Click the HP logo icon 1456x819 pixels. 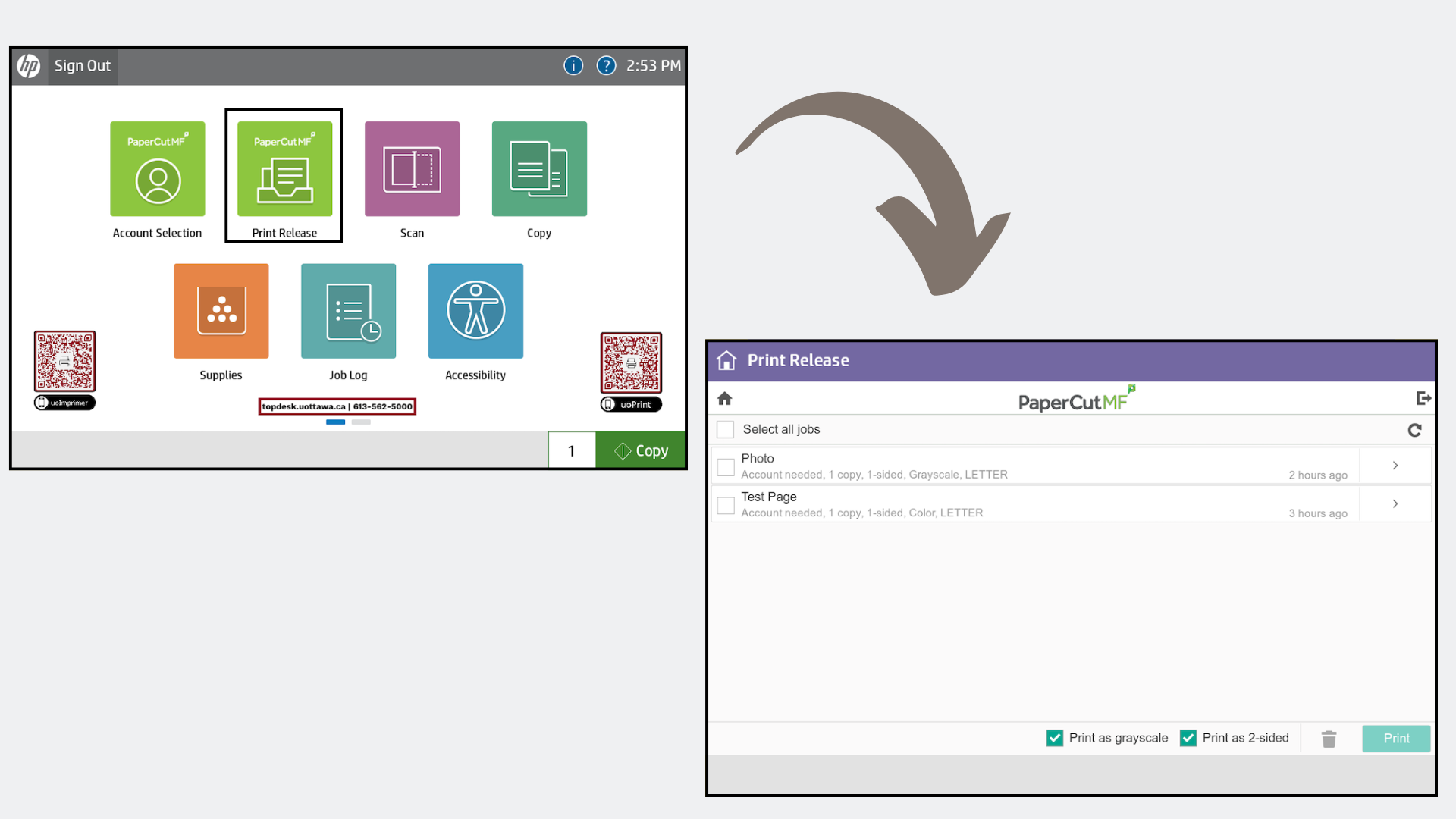pos(29,66)
